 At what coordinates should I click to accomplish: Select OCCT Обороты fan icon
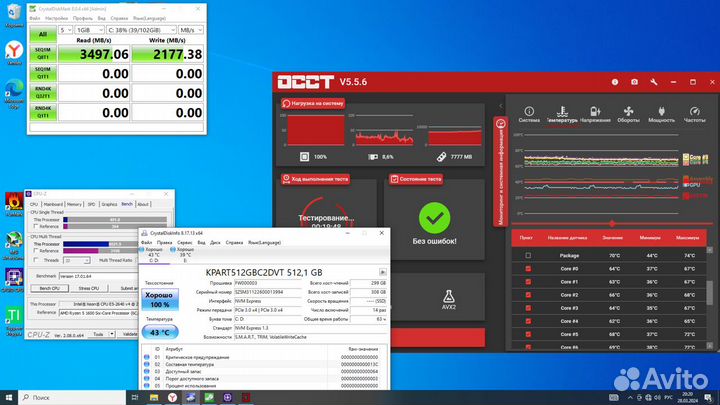coord(628,111)
